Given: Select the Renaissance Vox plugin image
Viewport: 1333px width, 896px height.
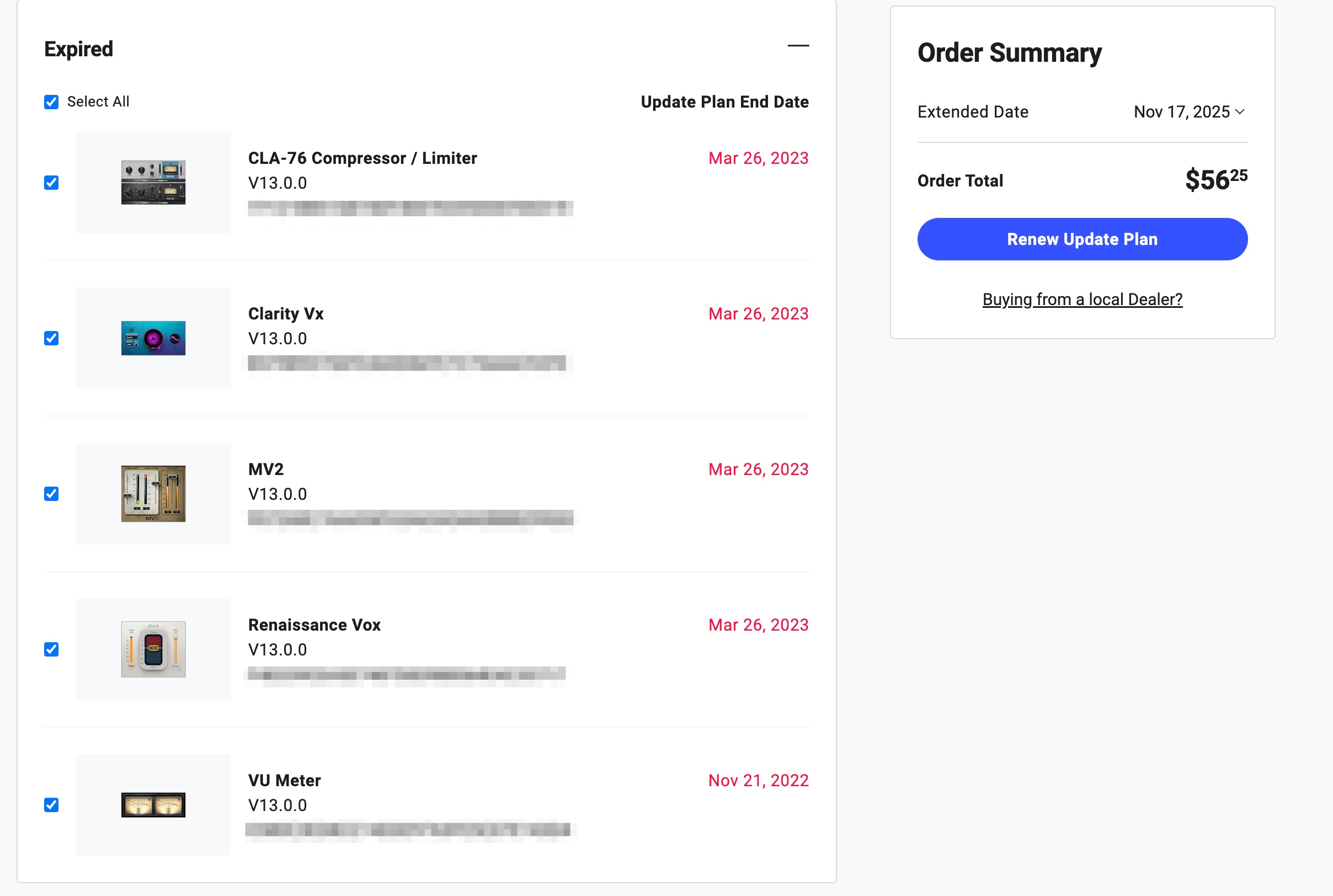Looking at the screenshot, I should coord(153,649).
